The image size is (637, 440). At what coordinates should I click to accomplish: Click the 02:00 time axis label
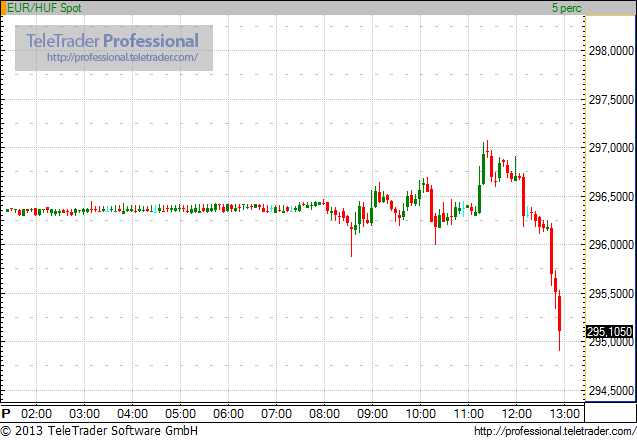click(37, 414)
